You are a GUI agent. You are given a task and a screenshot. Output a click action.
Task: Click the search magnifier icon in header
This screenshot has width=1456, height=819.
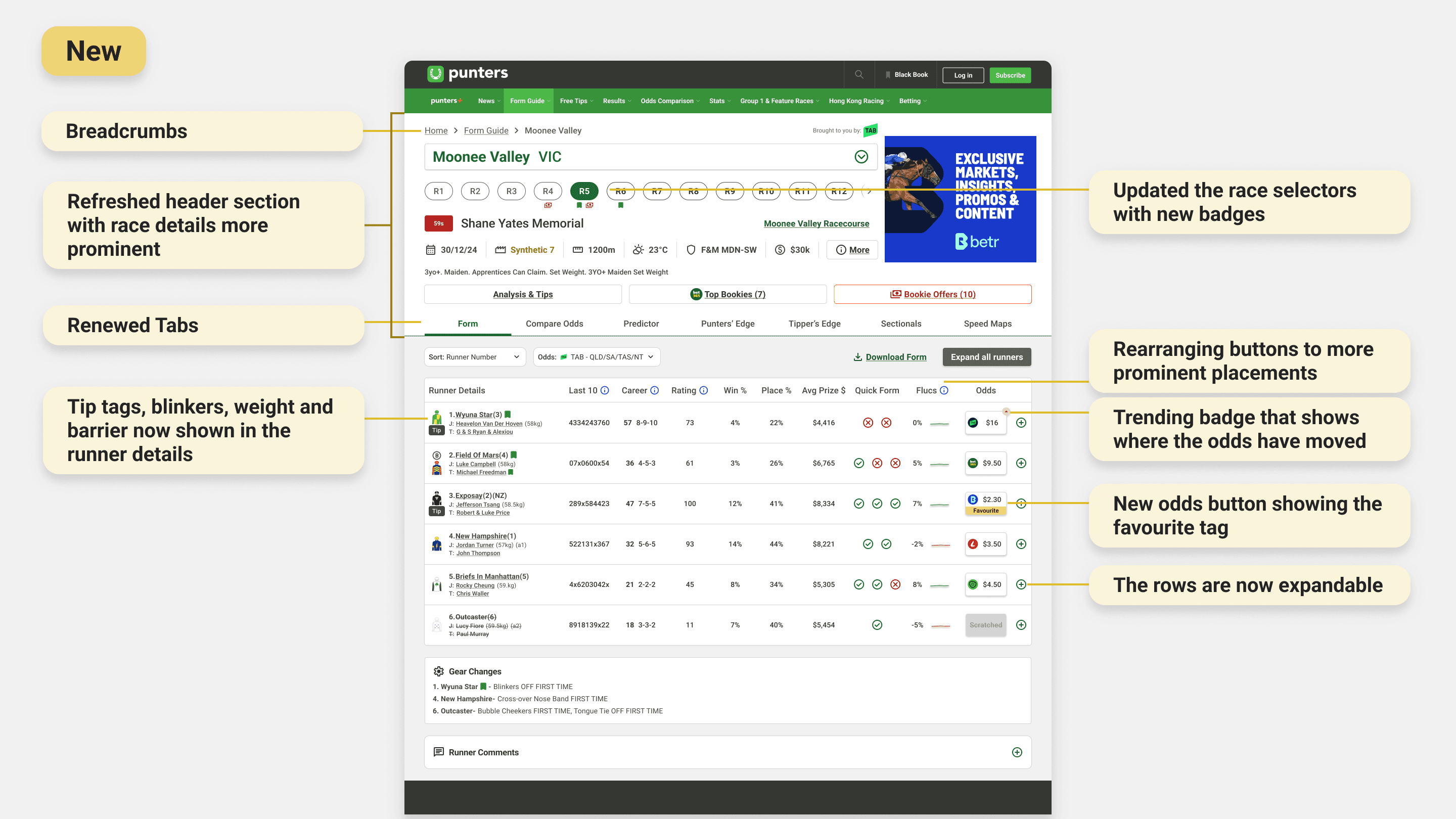click(858, 75)
